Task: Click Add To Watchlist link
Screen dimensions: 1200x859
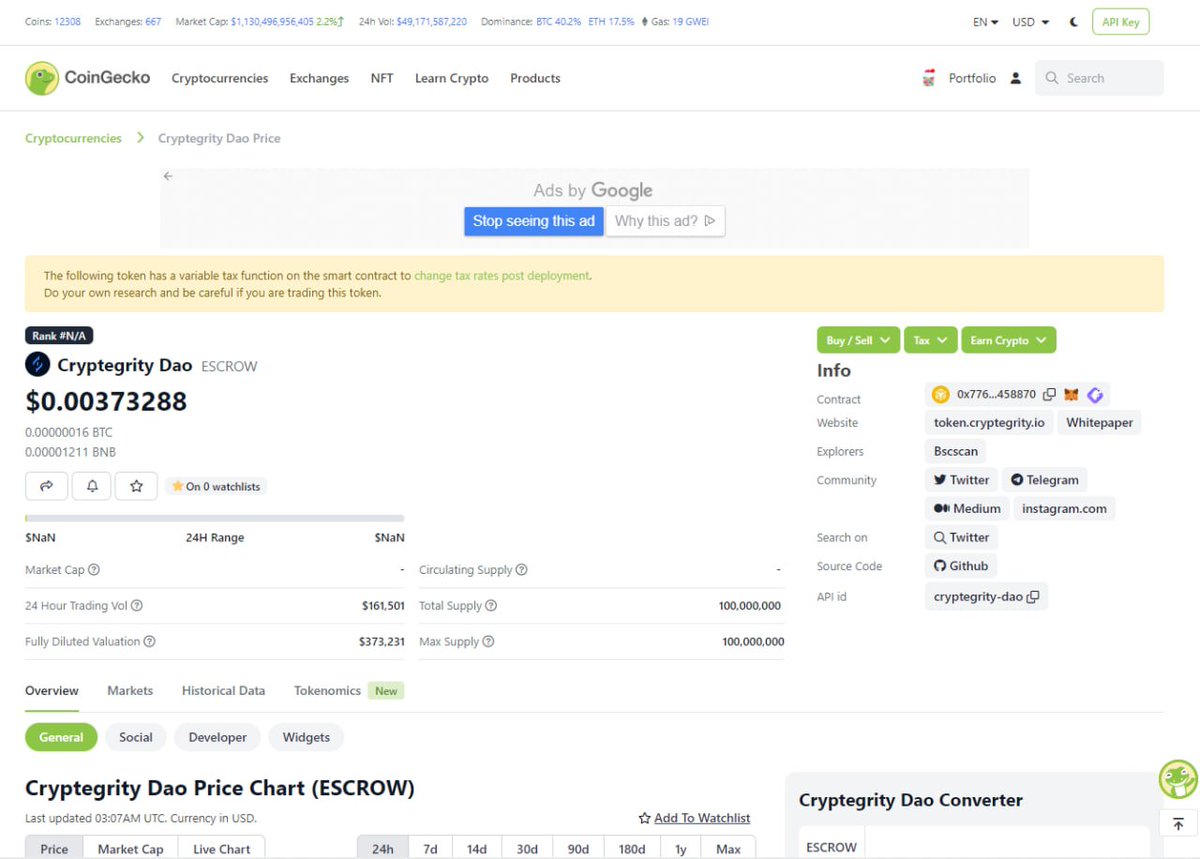Action: pos(694,818)
